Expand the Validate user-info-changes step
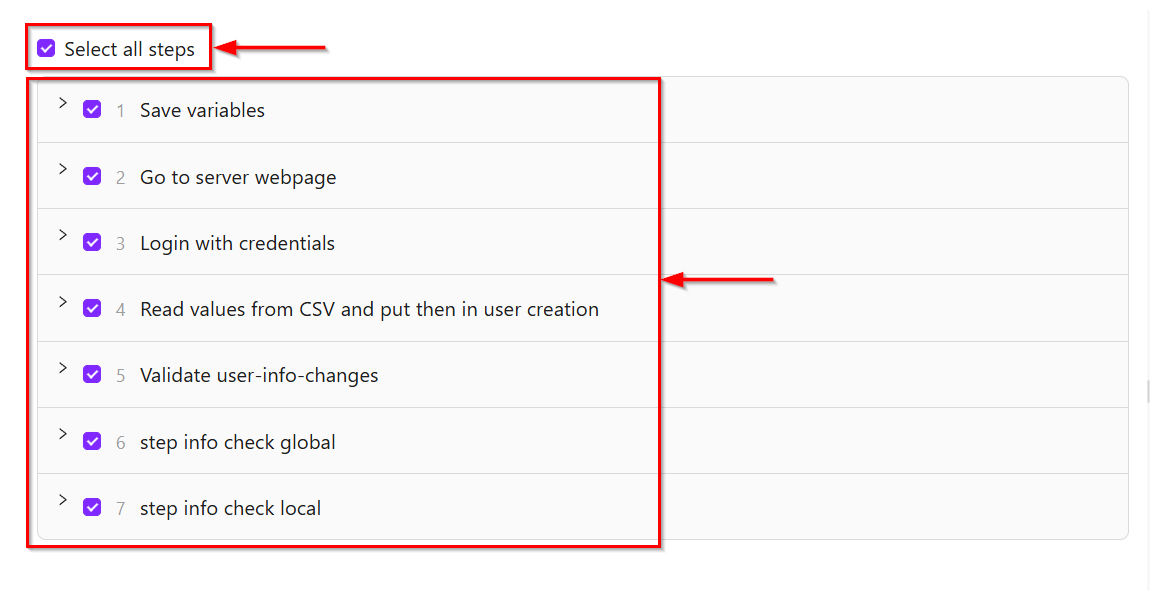The image size is (1150, 591). pyautogui.click(x=62, y=368)
